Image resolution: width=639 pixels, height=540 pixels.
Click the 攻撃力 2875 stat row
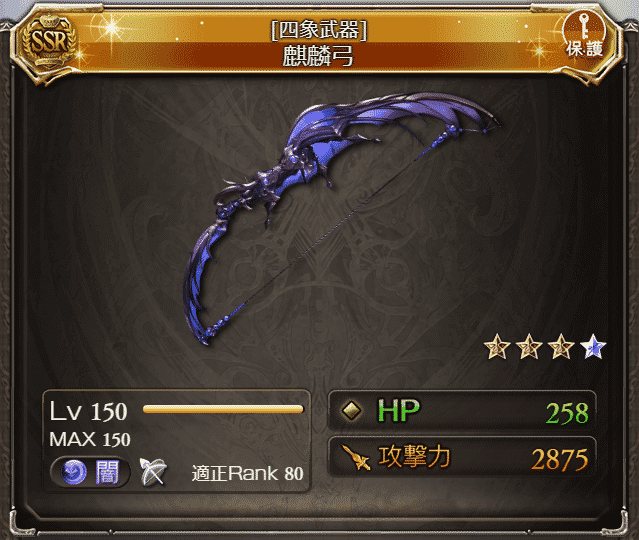click(462, 457)
